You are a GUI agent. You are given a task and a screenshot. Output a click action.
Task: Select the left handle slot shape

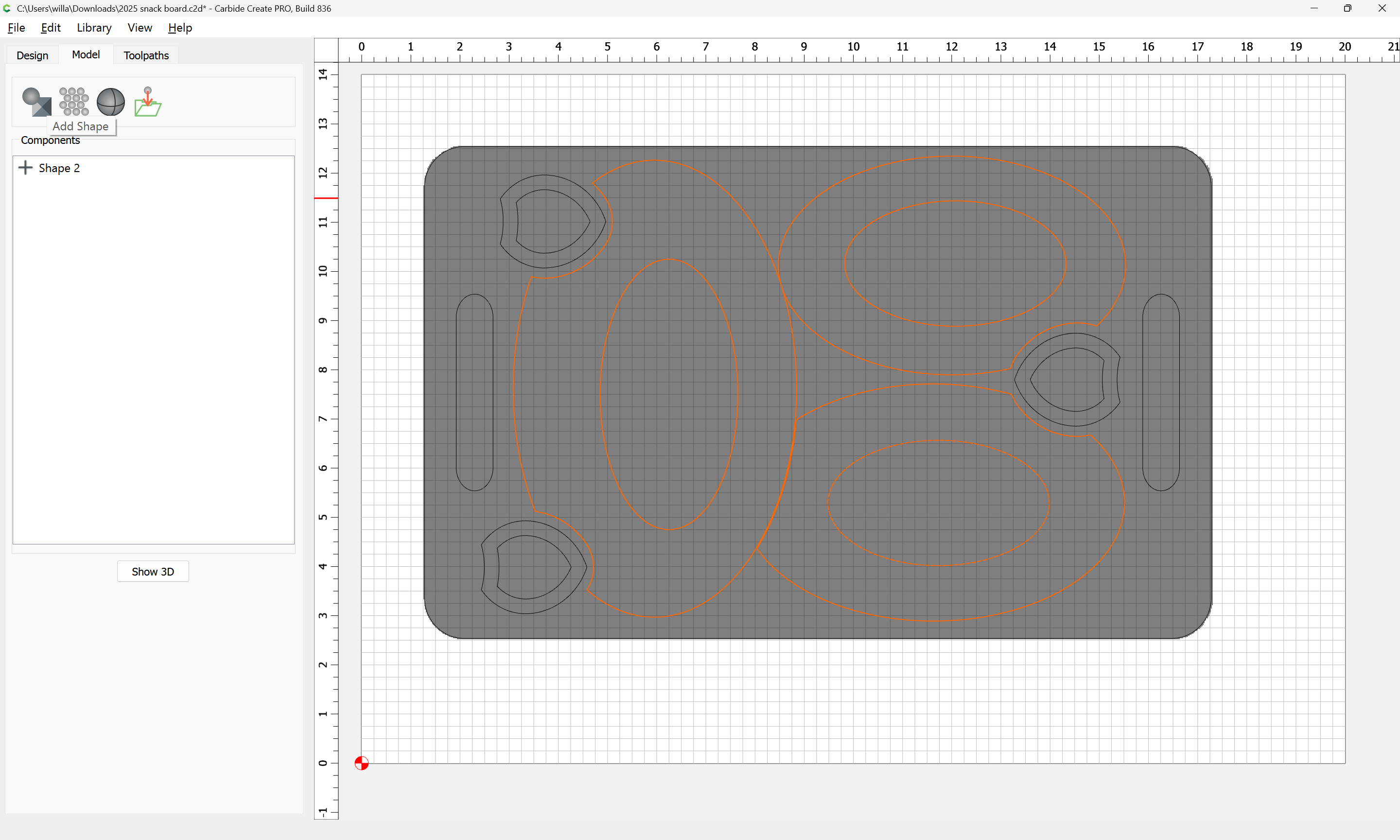tap(474, 392)
